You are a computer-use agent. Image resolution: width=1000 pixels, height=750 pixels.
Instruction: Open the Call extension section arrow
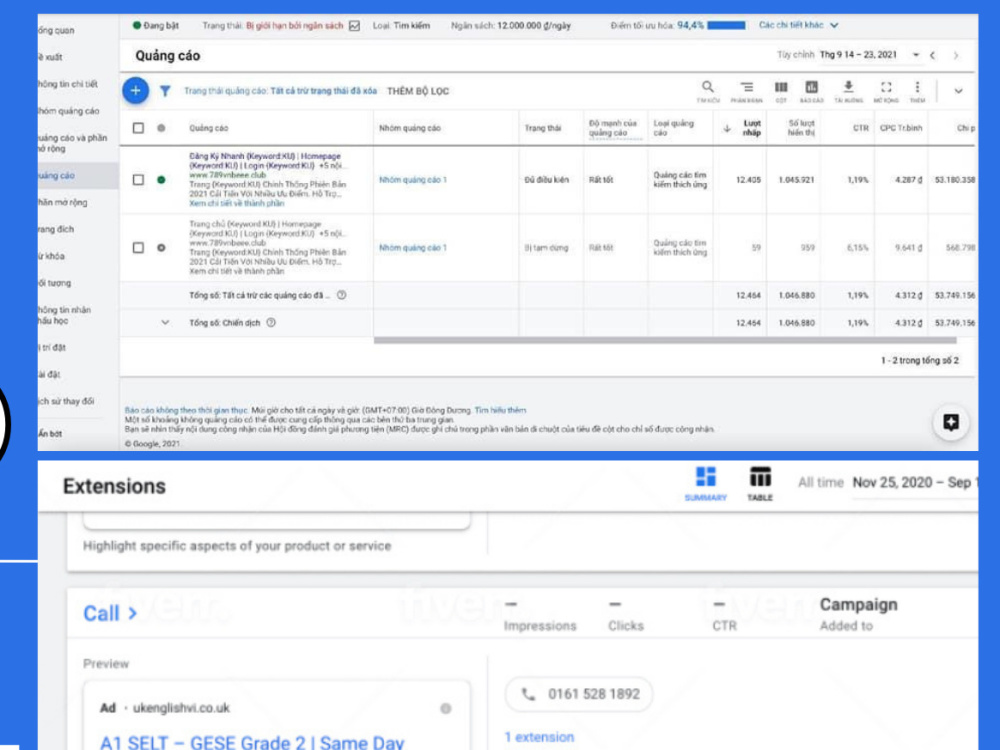[132, 614]
